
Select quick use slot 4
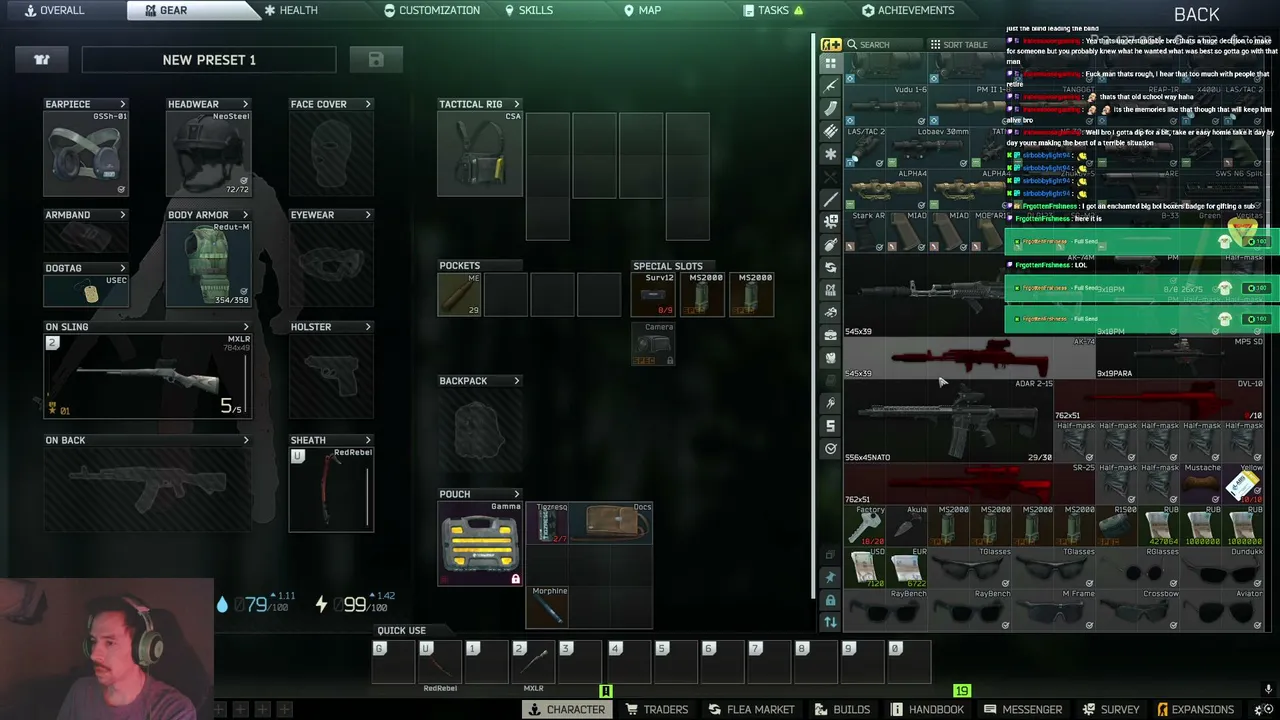pos(626,663)
